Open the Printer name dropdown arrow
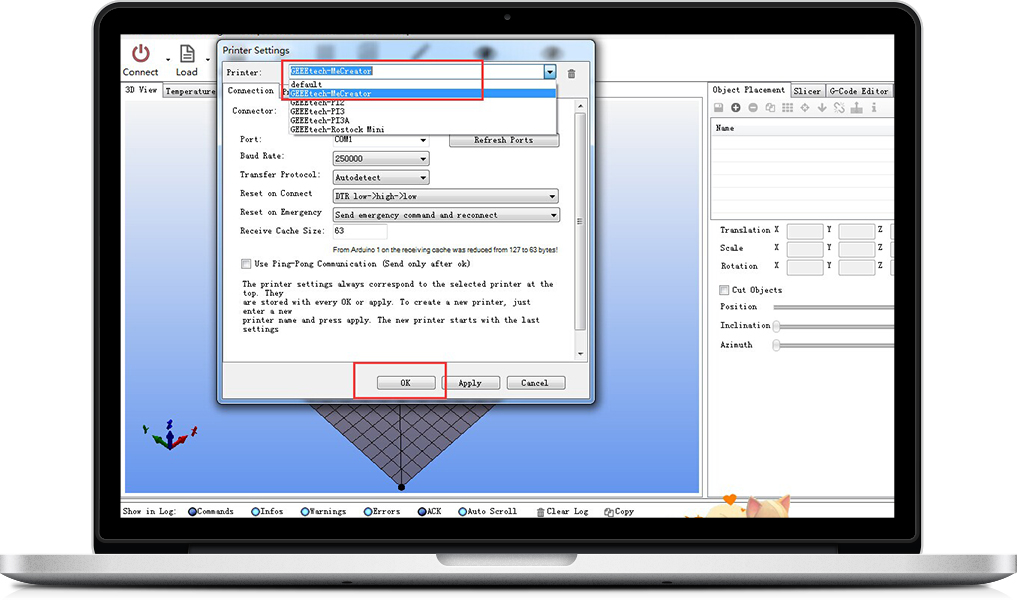This screenshot has height=601, width=1017. 550,72
